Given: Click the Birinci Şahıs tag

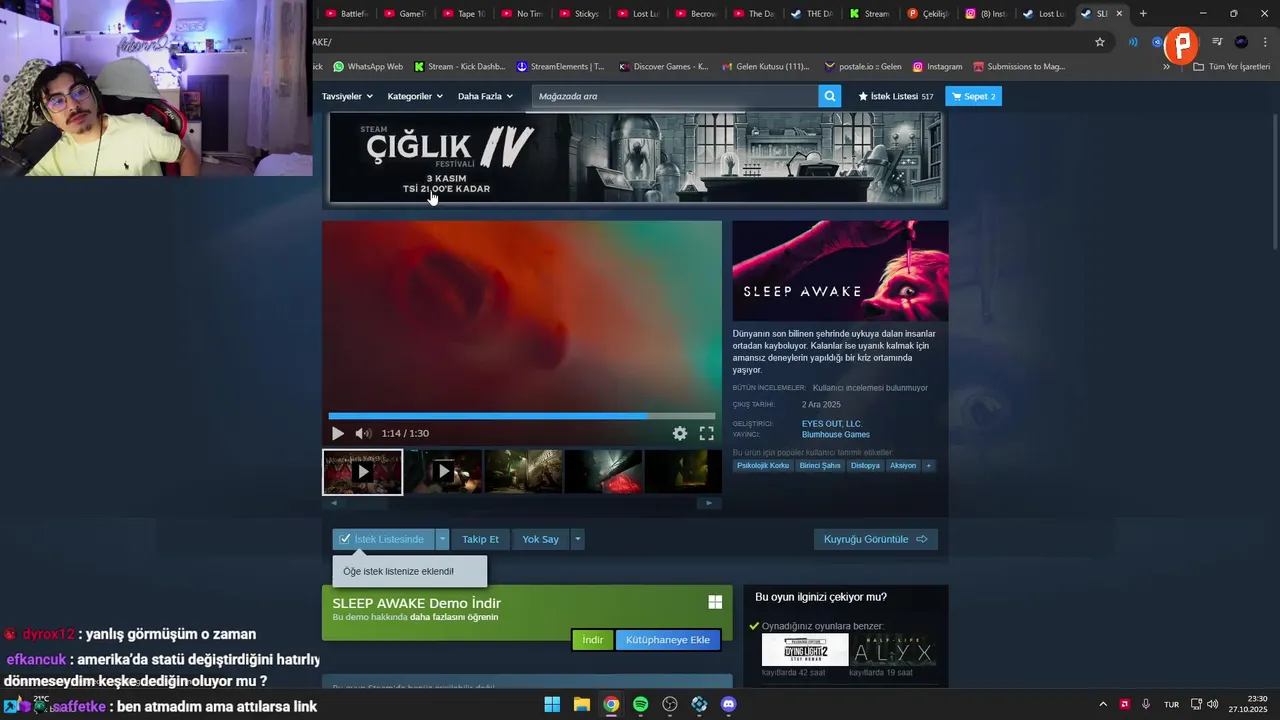Looking at the screenshot, I should coord(820,466).
